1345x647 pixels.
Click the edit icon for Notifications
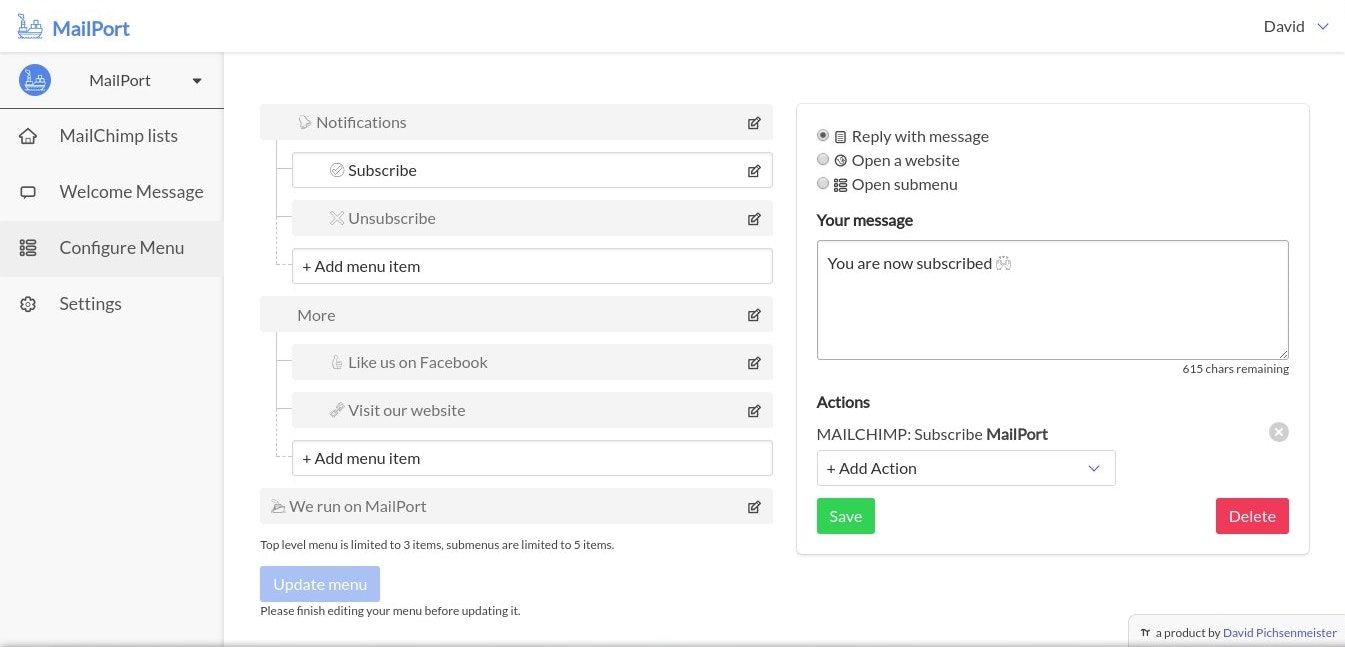[x=754, y=123]
